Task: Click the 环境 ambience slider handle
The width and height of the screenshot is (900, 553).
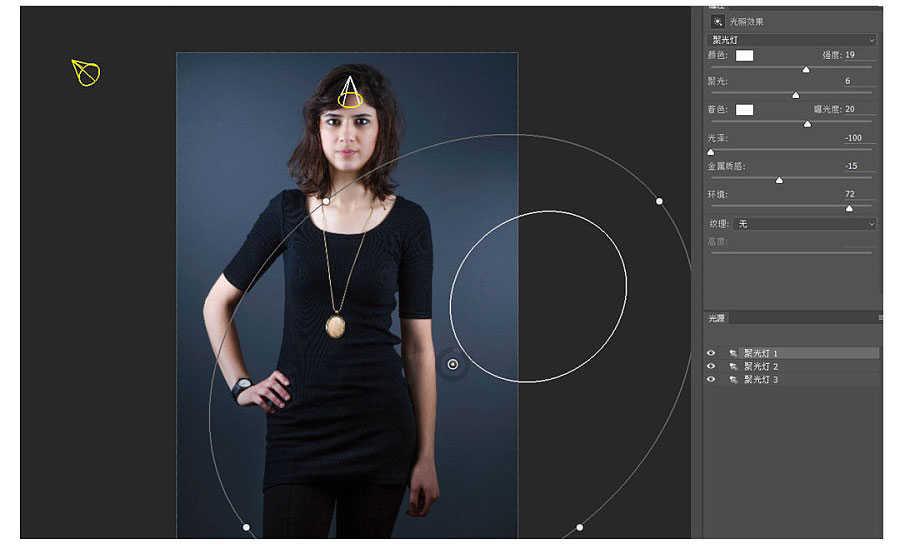Action: click(849, 208)
